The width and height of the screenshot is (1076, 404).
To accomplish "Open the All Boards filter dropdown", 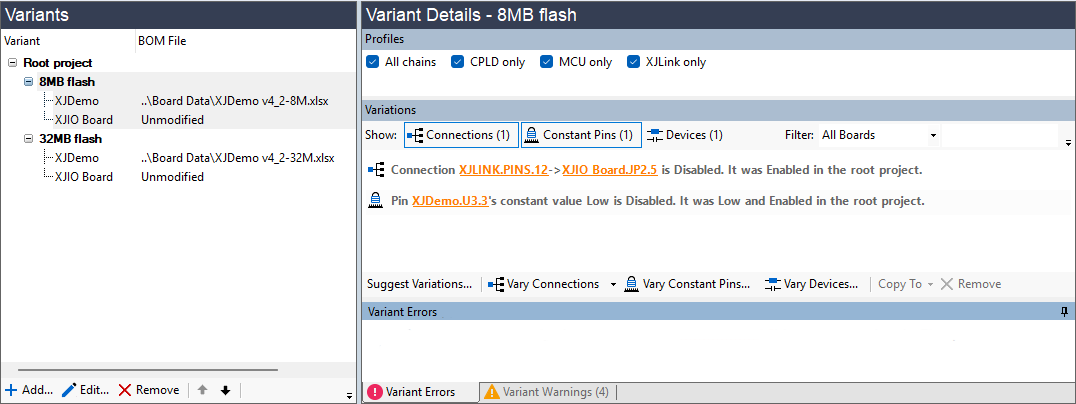I will click(x=933, y=135).
